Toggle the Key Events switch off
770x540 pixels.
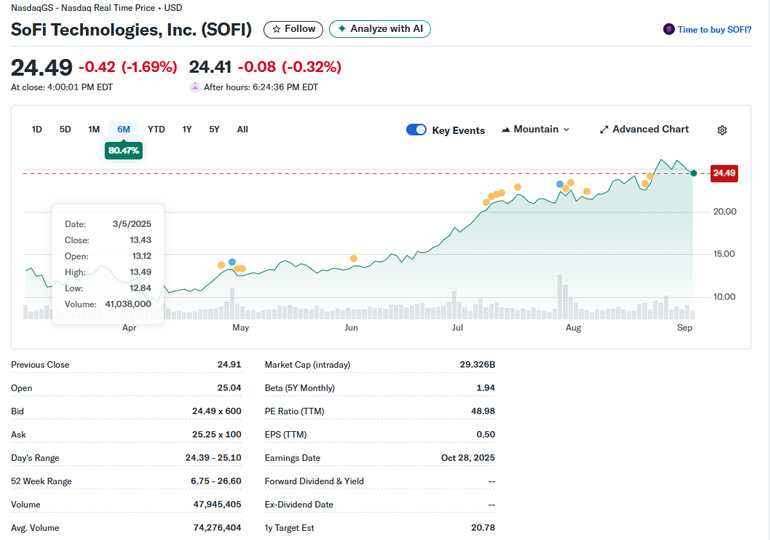click(x=416, y=130)
